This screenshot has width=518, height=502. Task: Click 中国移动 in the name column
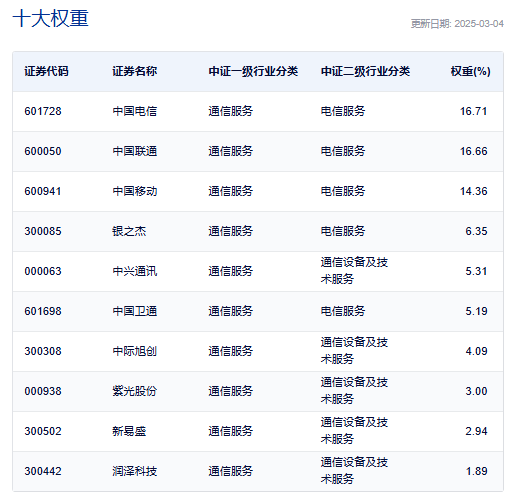click(135, 191)
